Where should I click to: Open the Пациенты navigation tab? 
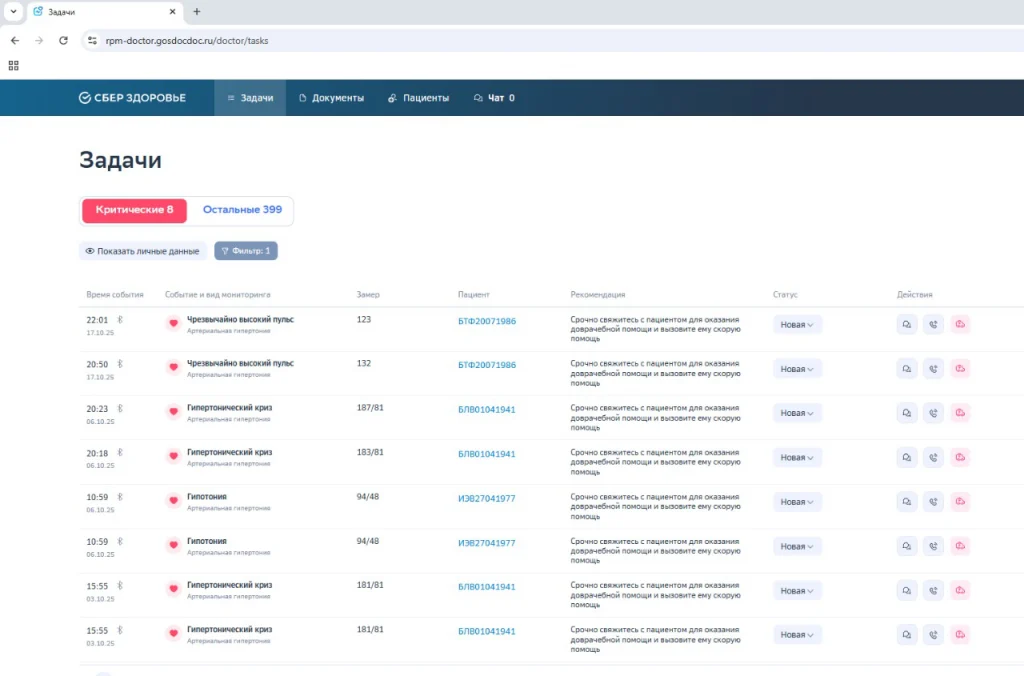(x=418, y=98)
